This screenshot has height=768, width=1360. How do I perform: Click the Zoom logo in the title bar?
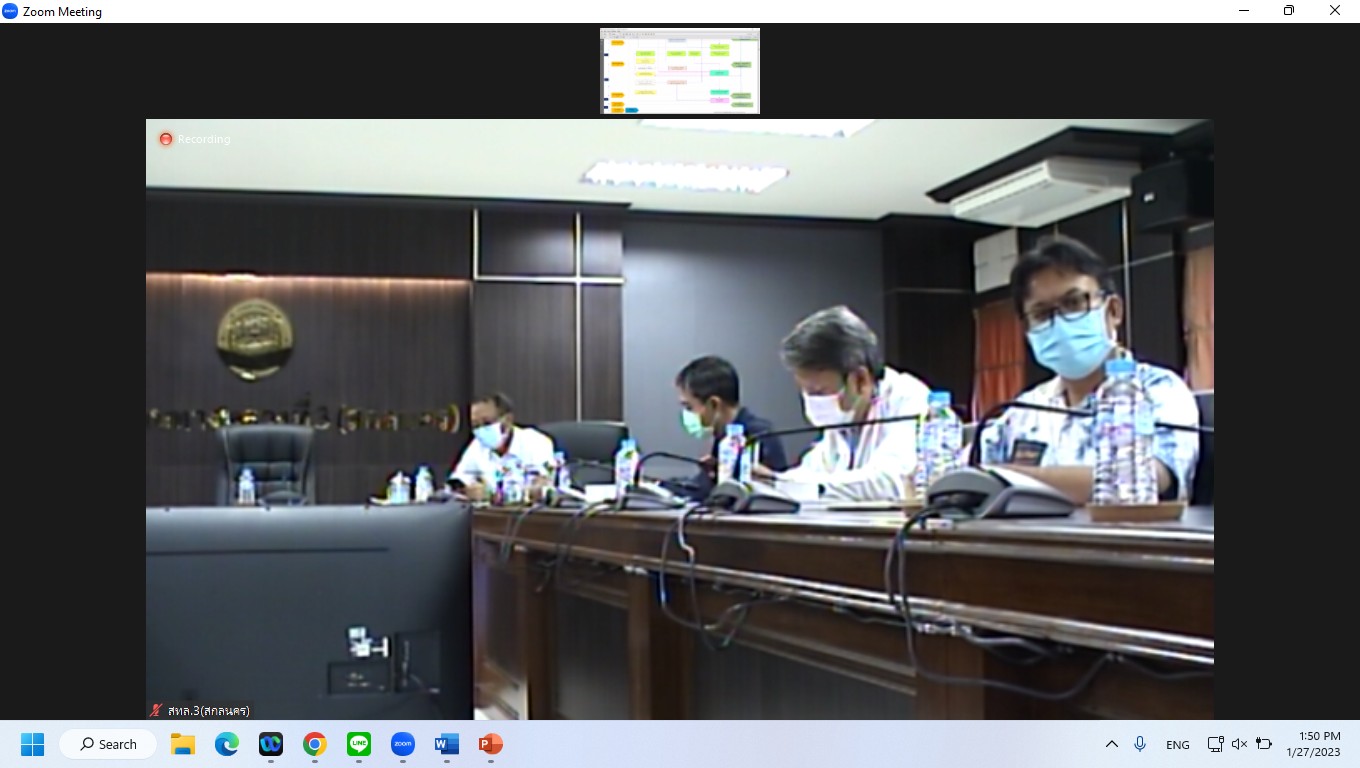pyautogui.click(x=10, y=11)
